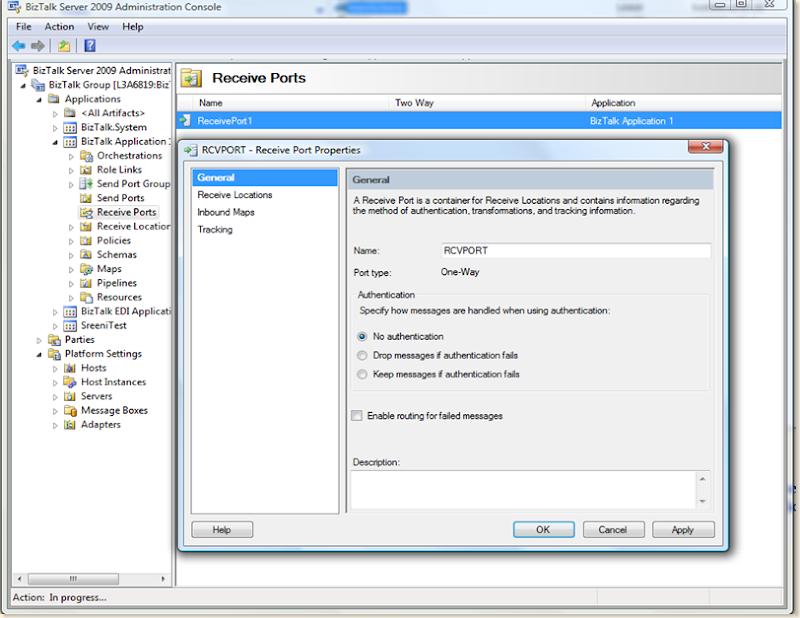800x618 pixels.
Task: Click the Send Ports tree icon
Action: (x=86, y=198)
